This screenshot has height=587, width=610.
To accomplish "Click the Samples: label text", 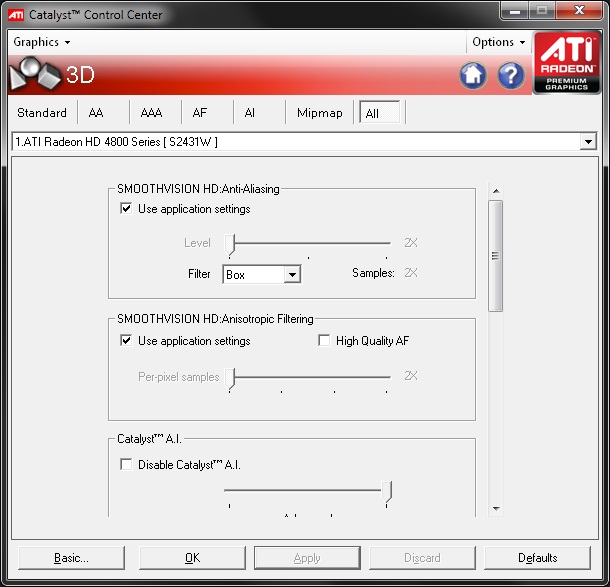I will [x=373, y=273].
